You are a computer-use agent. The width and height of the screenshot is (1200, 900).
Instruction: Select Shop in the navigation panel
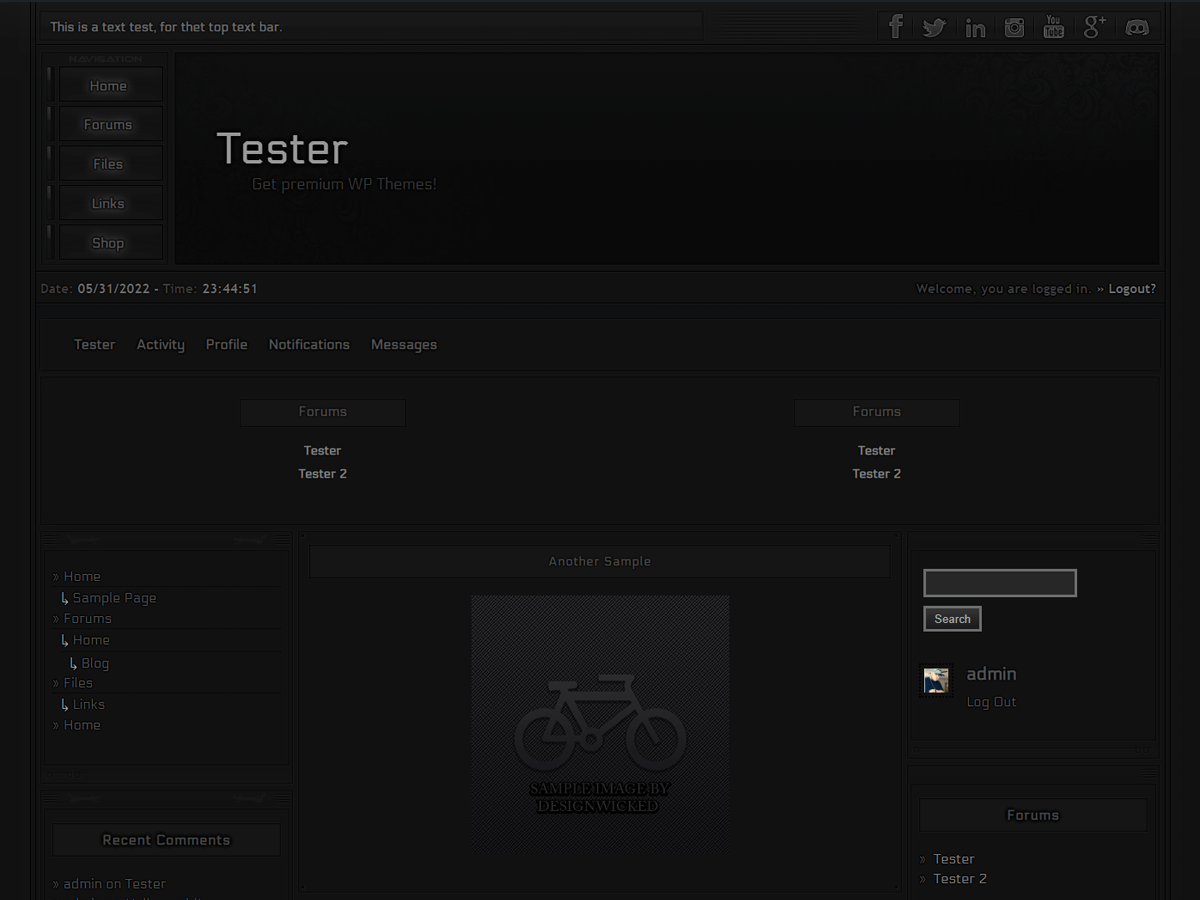(x=108, y=243)
